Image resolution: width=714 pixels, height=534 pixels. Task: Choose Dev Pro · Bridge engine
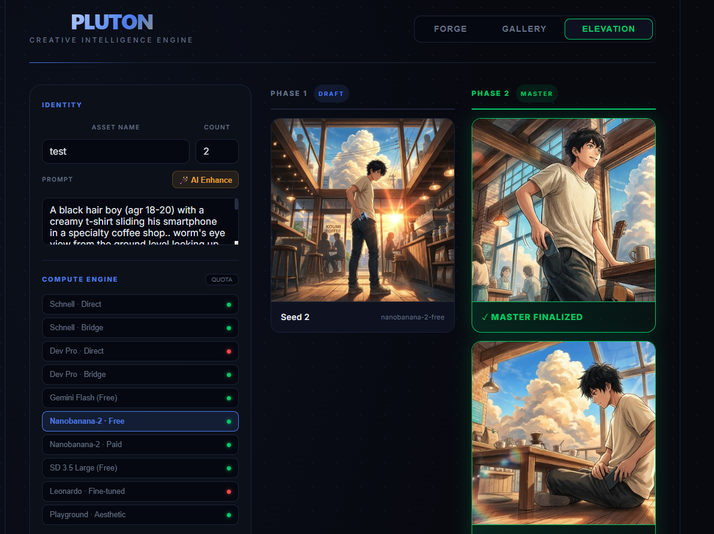140,374
